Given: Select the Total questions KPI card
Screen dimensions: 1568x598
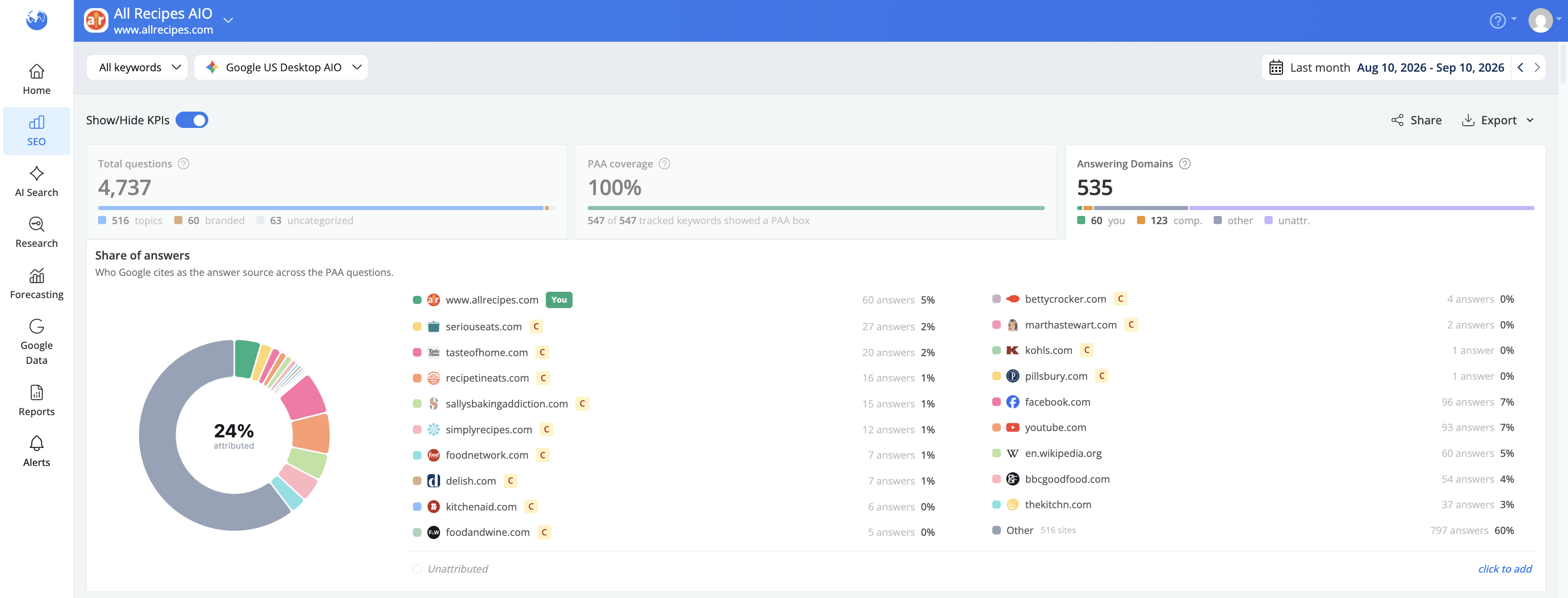Looking at the screenshot, I should click(x=327, y=192).
